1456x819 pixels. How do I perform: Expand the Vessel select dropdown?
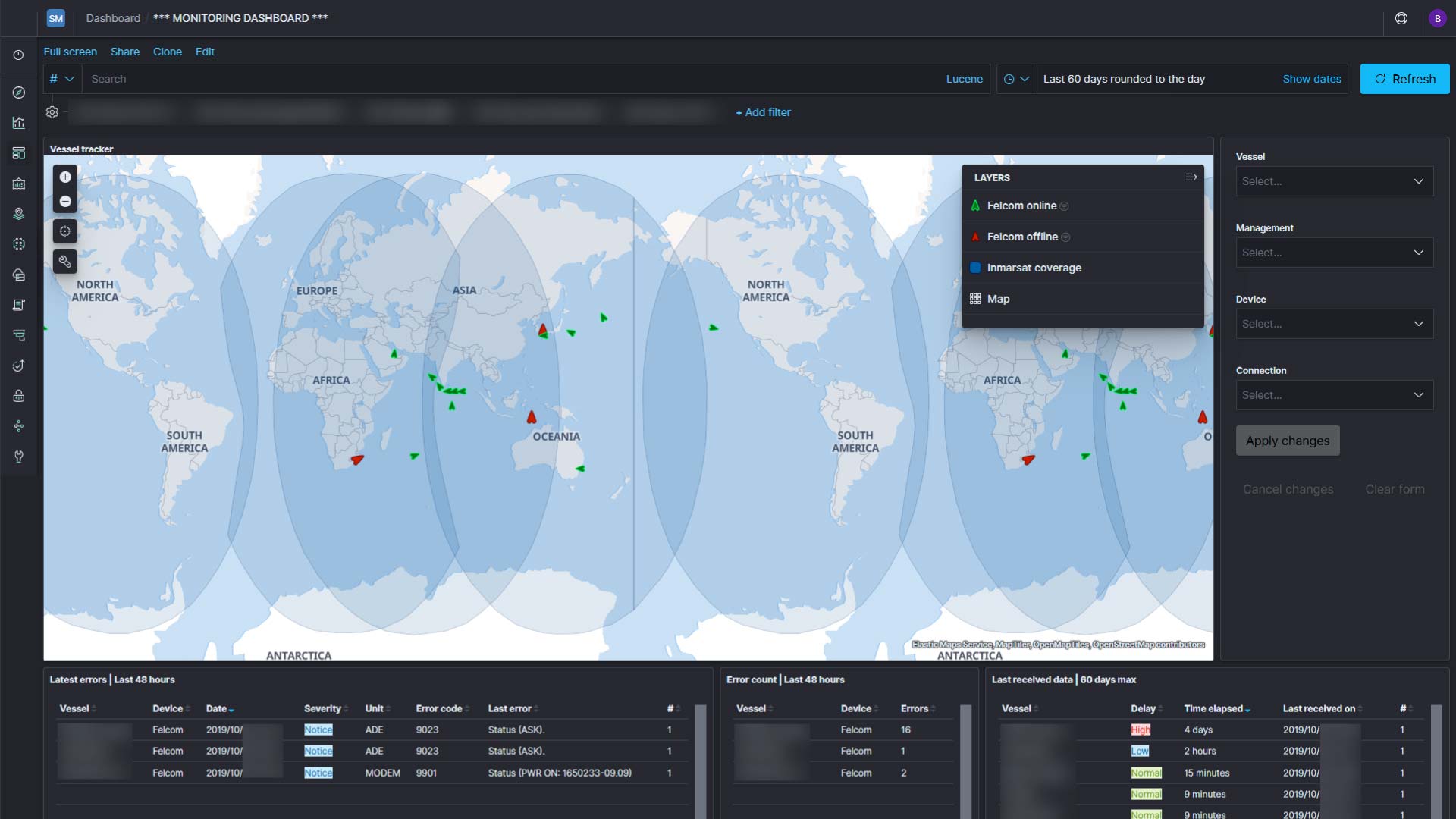[x=1334, y=181]
